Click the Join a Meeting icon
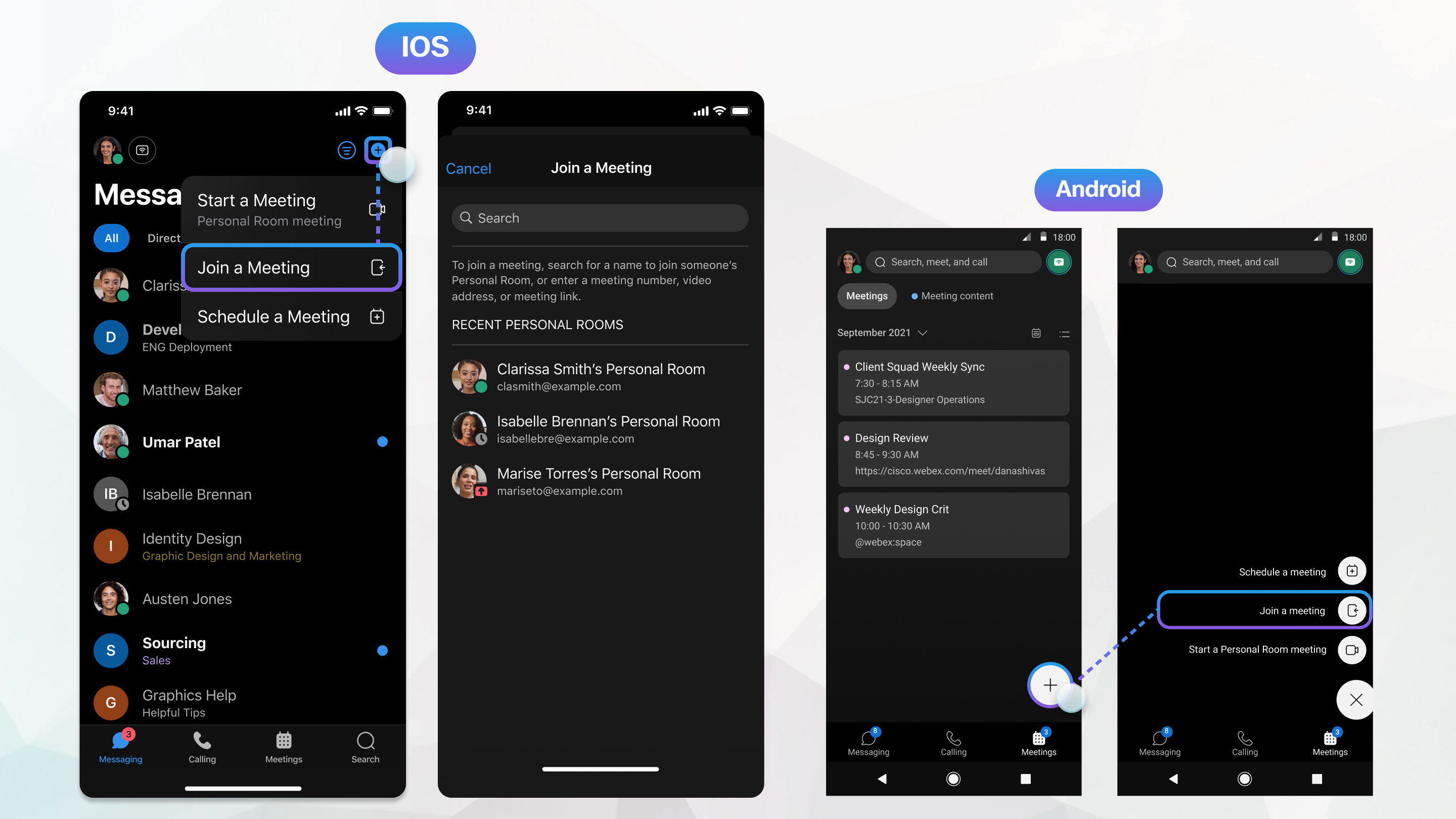The width and height of the screenshot is (1456, 819). (378, 266)
